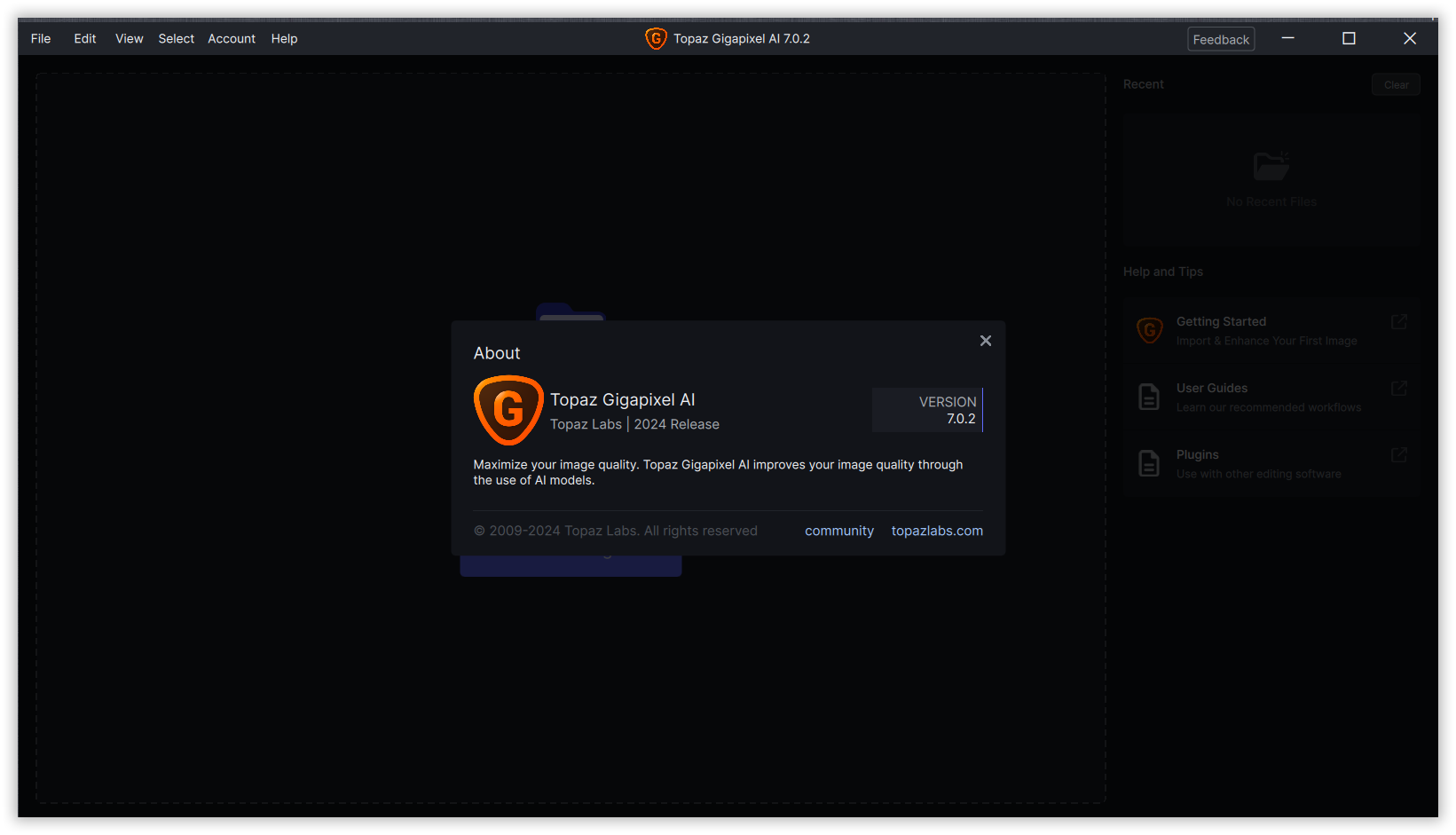Click the Plugins document icon
Viewport: 1456px width, 835px height.
coord(1149,463)
